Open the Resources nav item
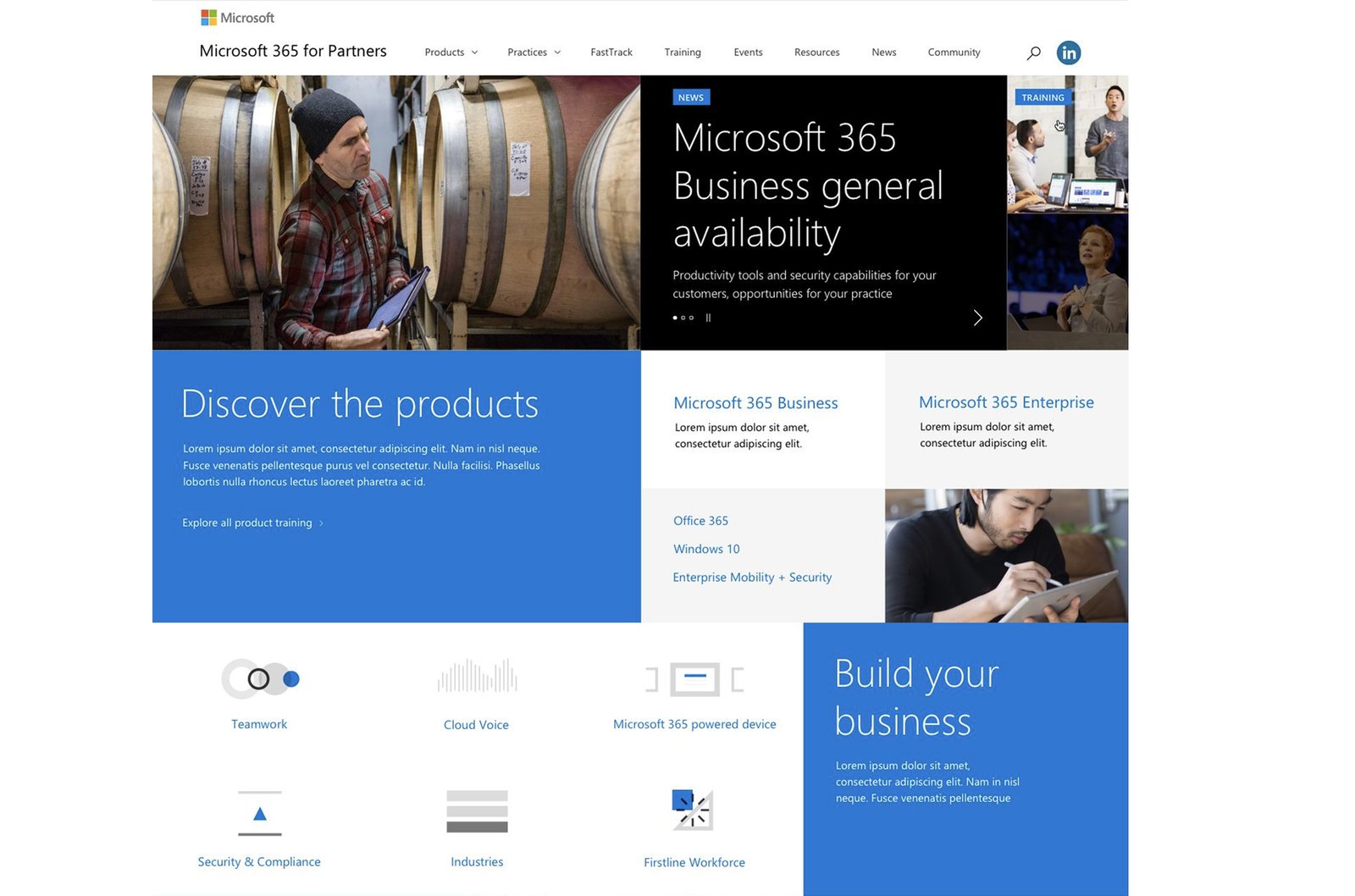This screenshot has height=896, width=1355. 817,53
